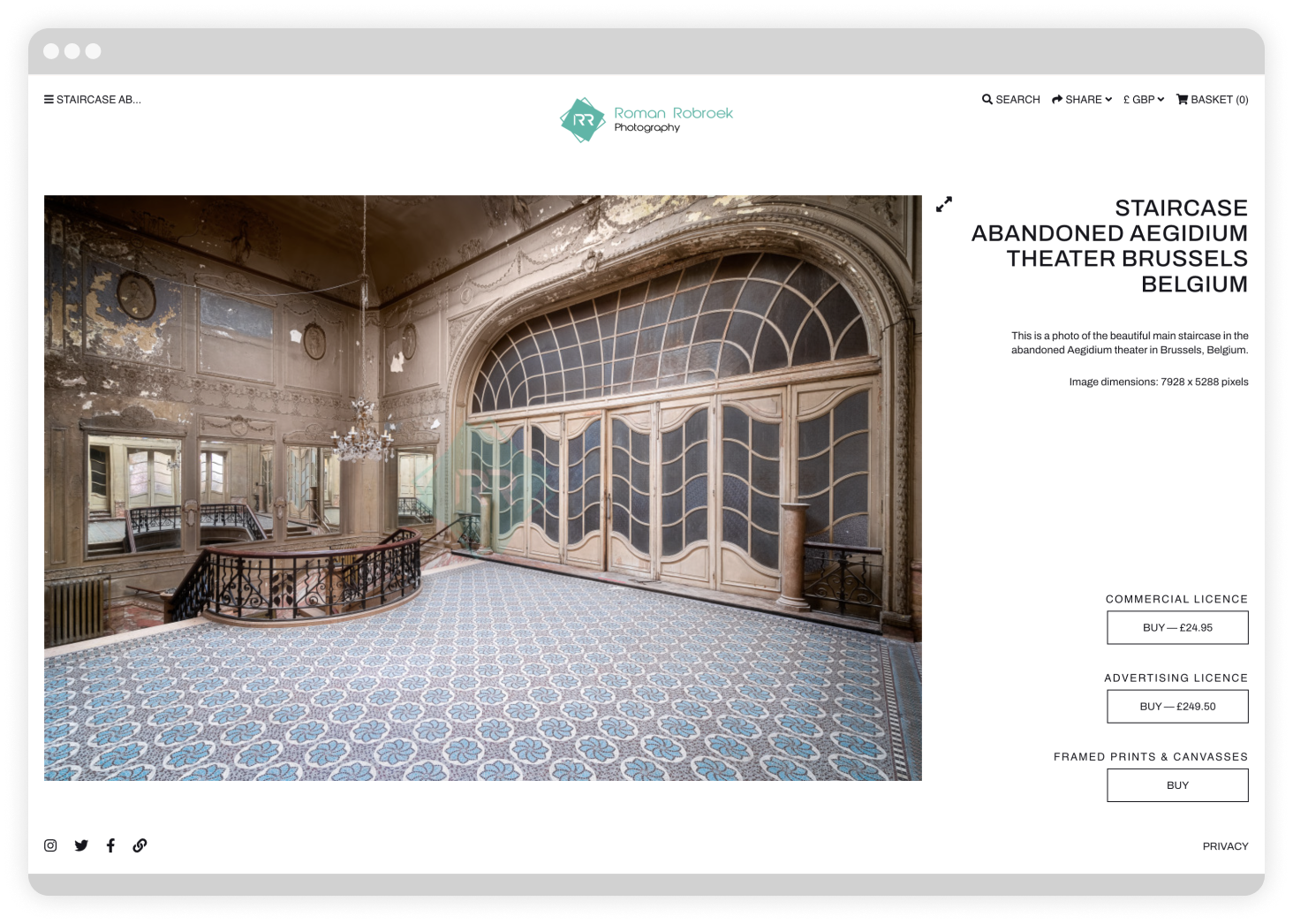
Task: Select the image dimensions text
Action: coord(1158,382)
